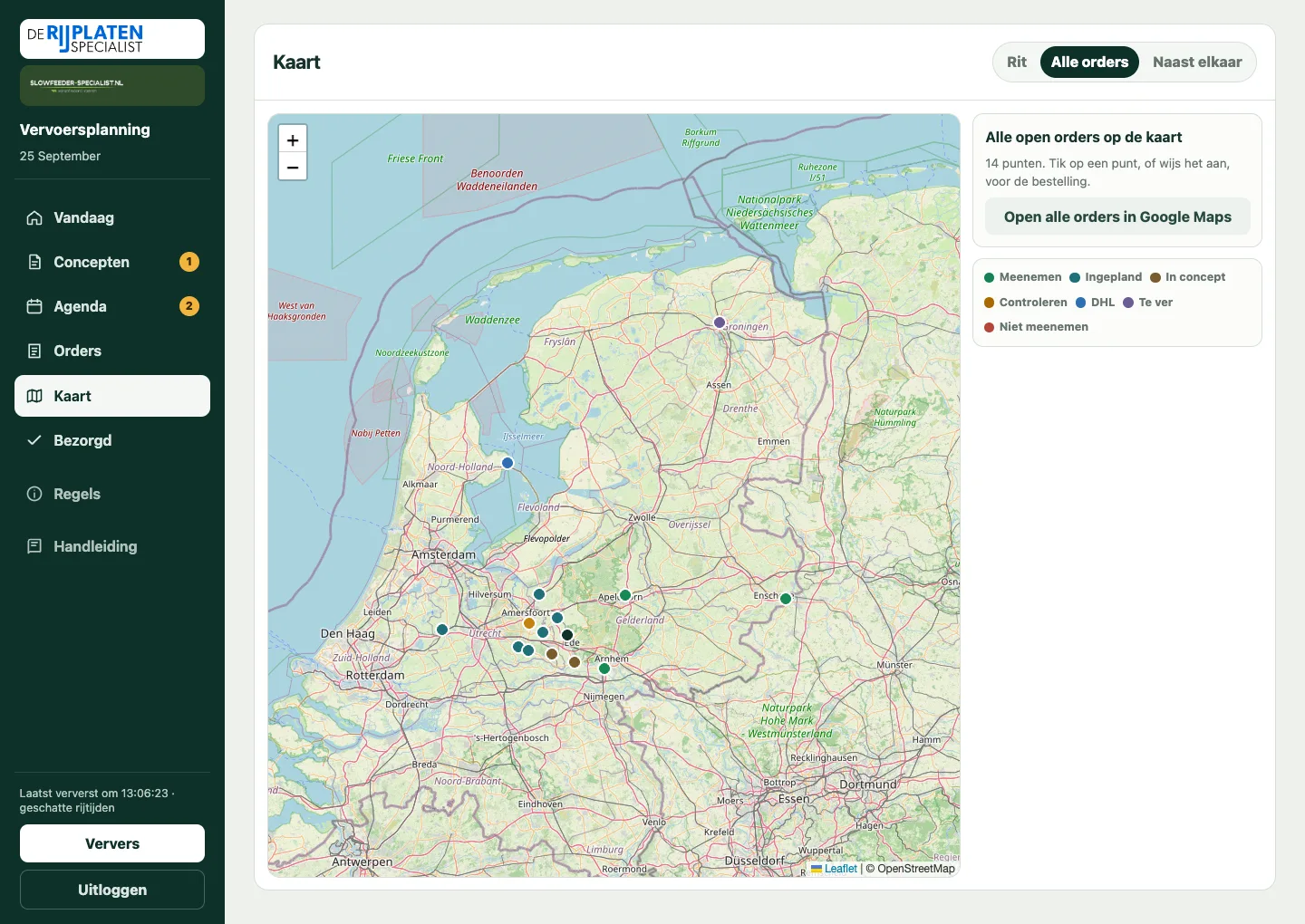Click the Vervoersplanning title in sidebar

(85, 130)
